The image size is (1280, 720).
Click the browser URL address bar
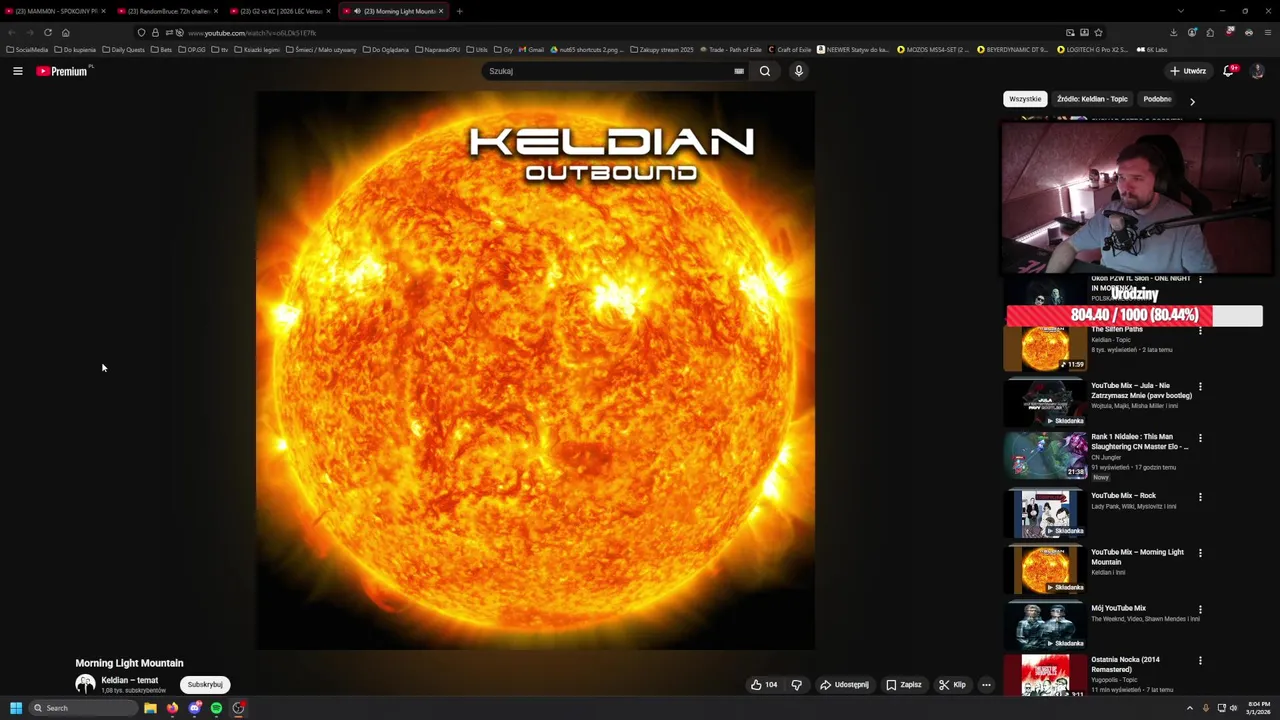(620, 33)
